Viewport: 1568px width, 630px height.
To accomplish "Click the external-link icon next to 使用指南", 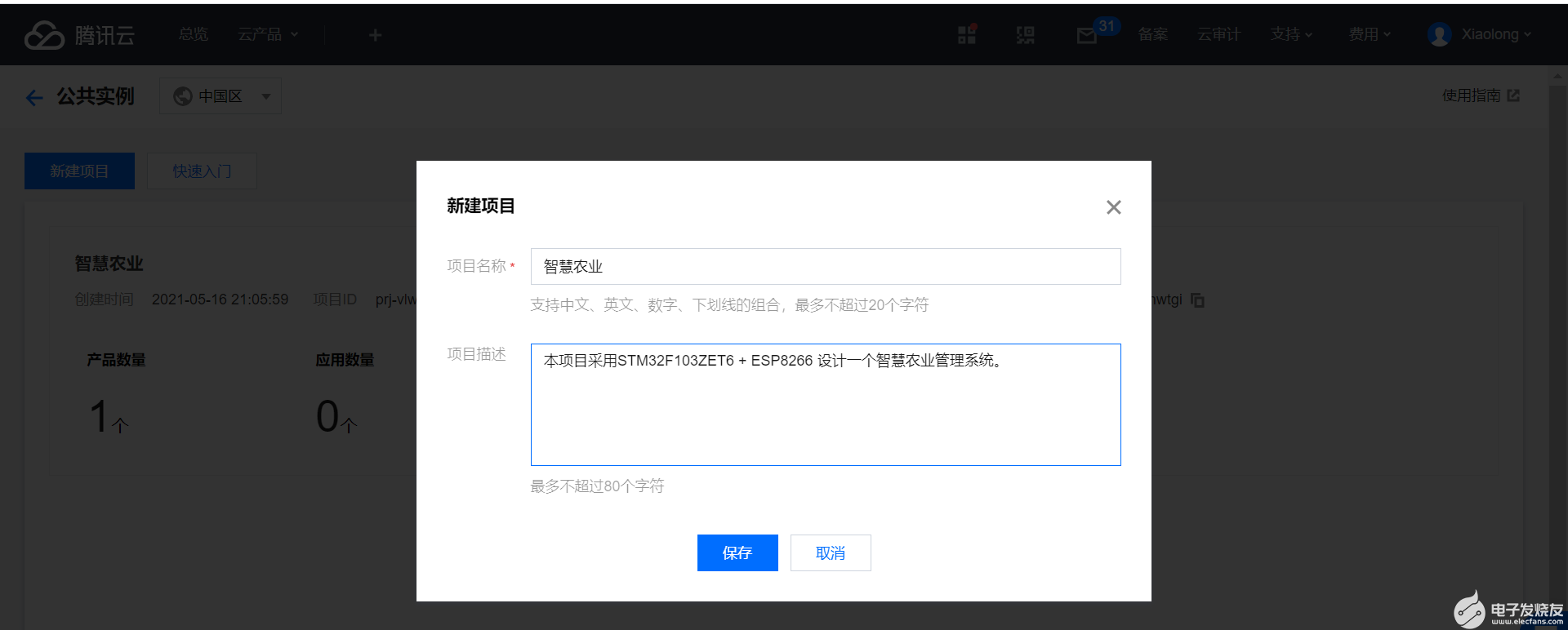I will [1513, 95].
